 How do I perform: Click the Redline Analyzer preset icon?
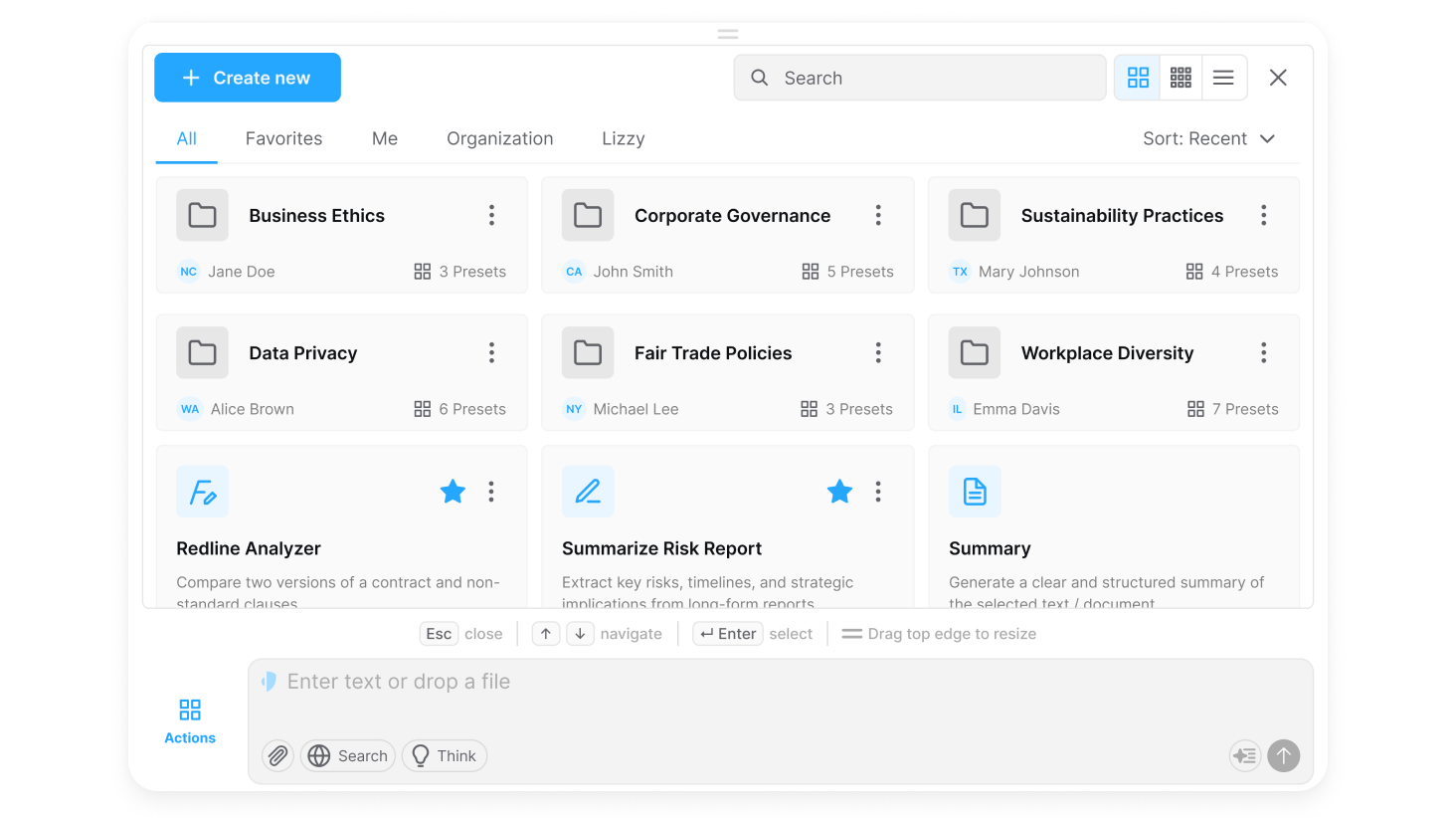[202, 492]
